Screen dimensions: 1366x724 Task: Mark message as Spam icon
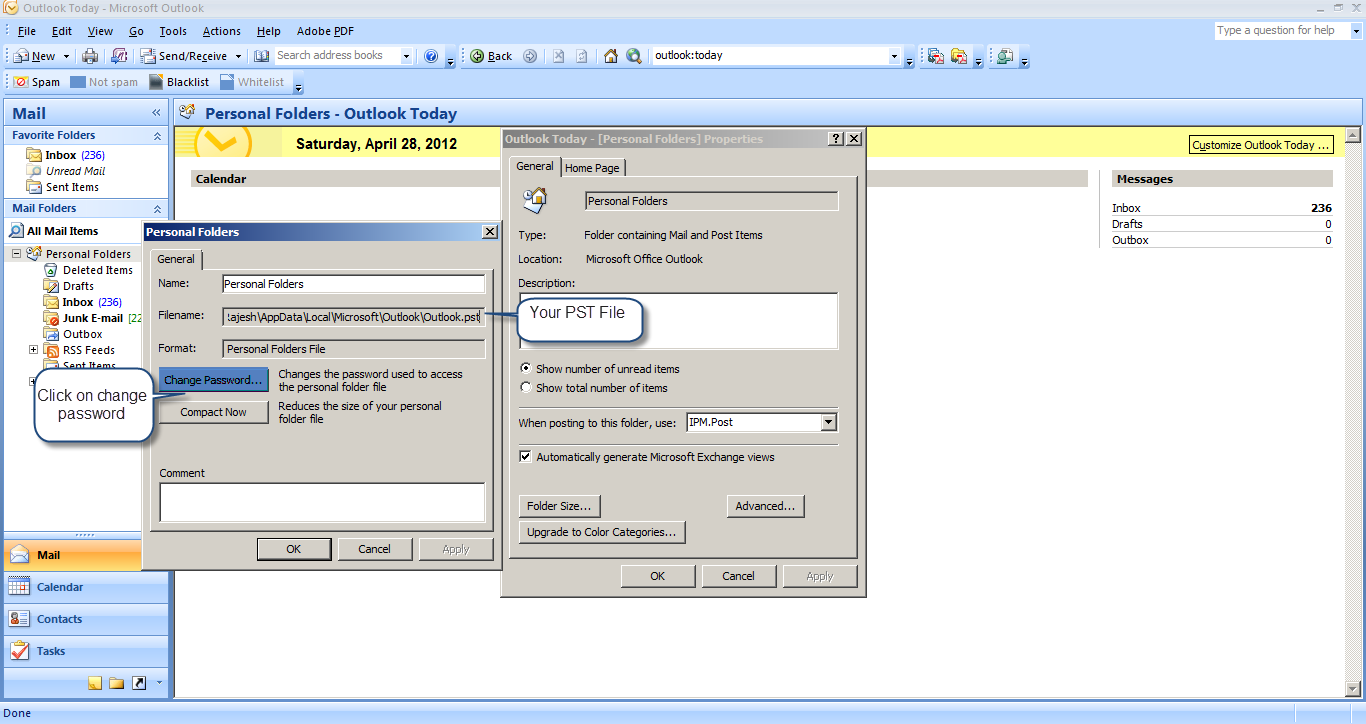[21, 82]
